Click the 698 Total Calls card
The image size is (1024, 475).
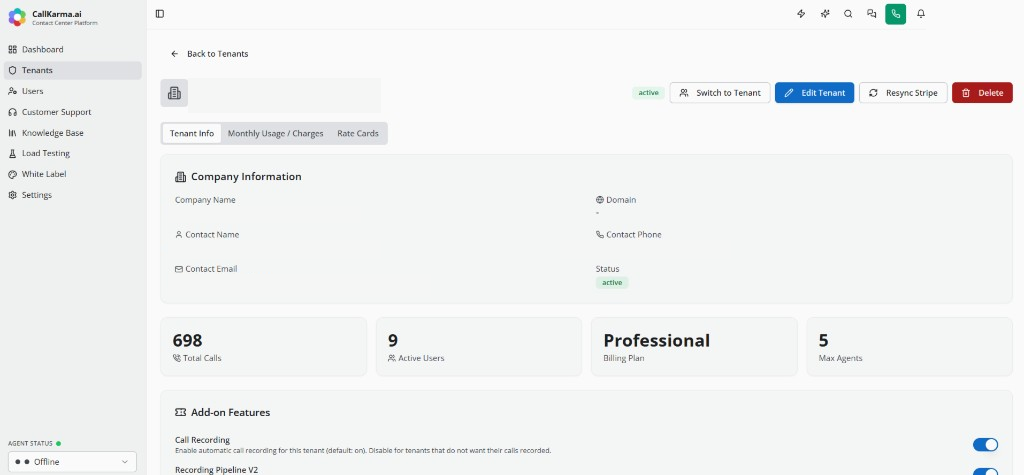click(264, 347)
